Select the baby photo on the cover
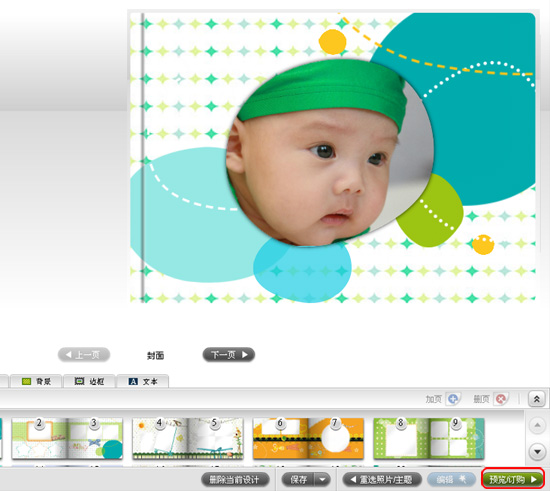The width and height of the screenshot is (550, 491). pyautogui.click(x=330, y=153)
